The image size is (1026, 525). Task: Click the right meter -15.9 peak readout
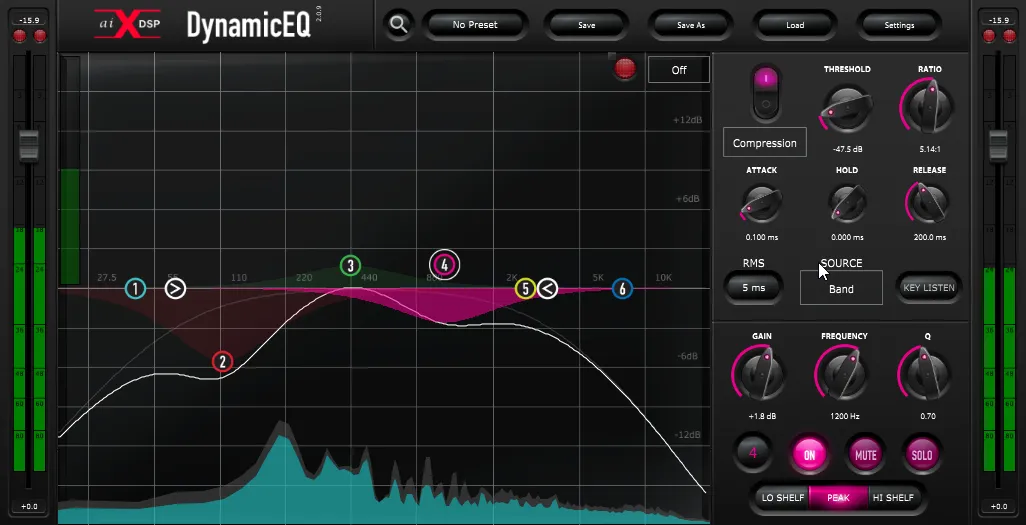click(998, 20)
